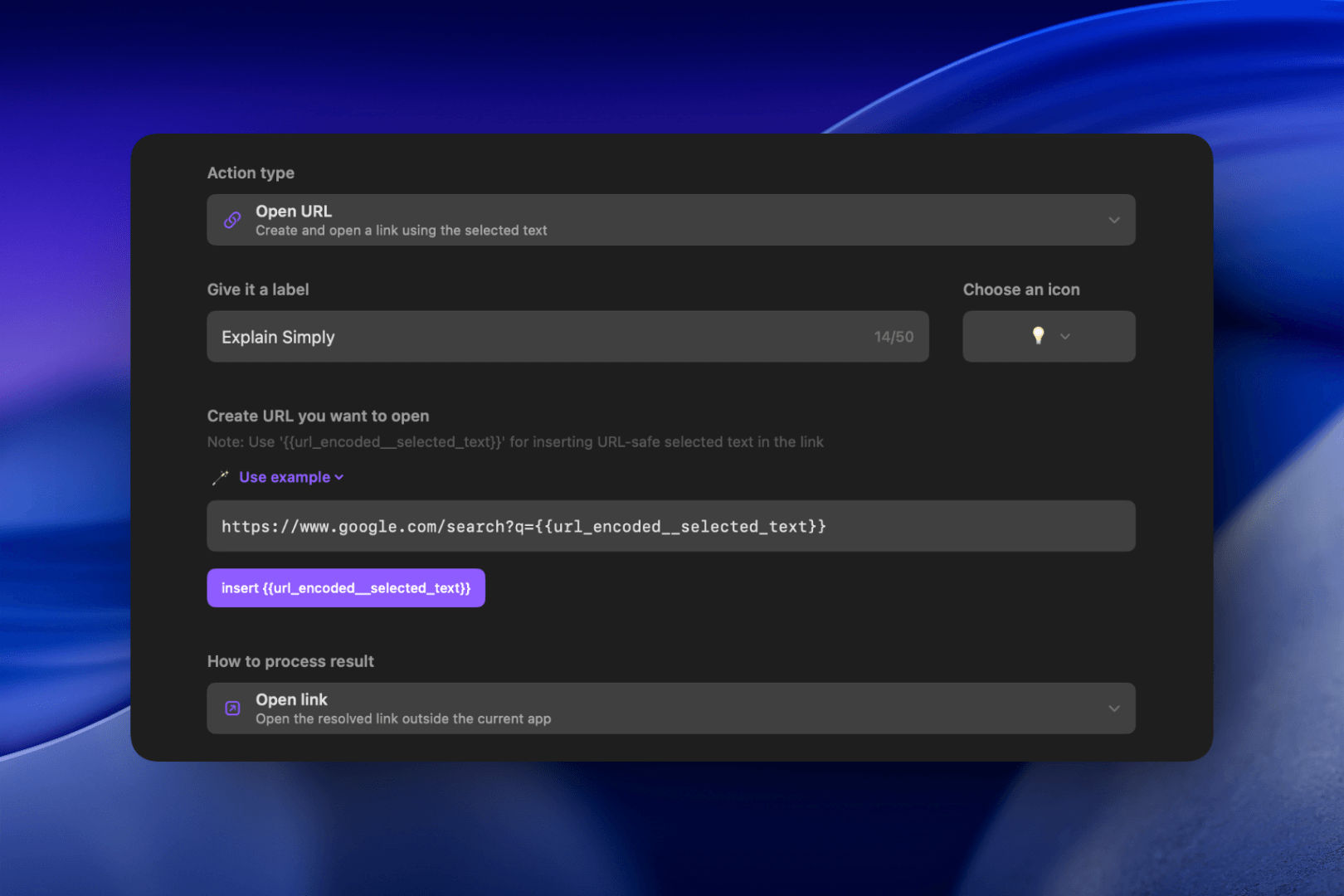Image resolution: width=1344 pixels, height=896 pixels.
Task: Click the 14/50 character counter
Action: point(894,337)
